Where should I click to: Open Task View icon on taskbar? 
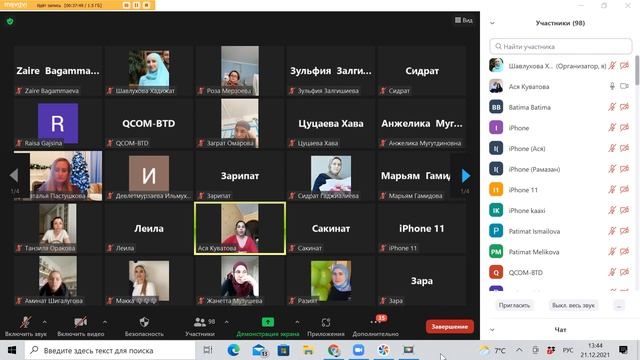[208, 350]
